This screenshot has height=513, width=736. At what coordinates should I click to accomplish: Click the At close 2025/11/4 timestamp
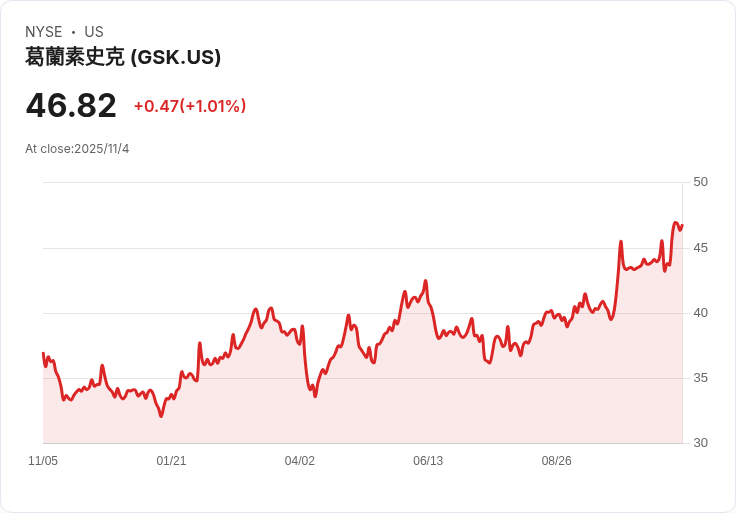pyautogui.click(x=77, y=149)
